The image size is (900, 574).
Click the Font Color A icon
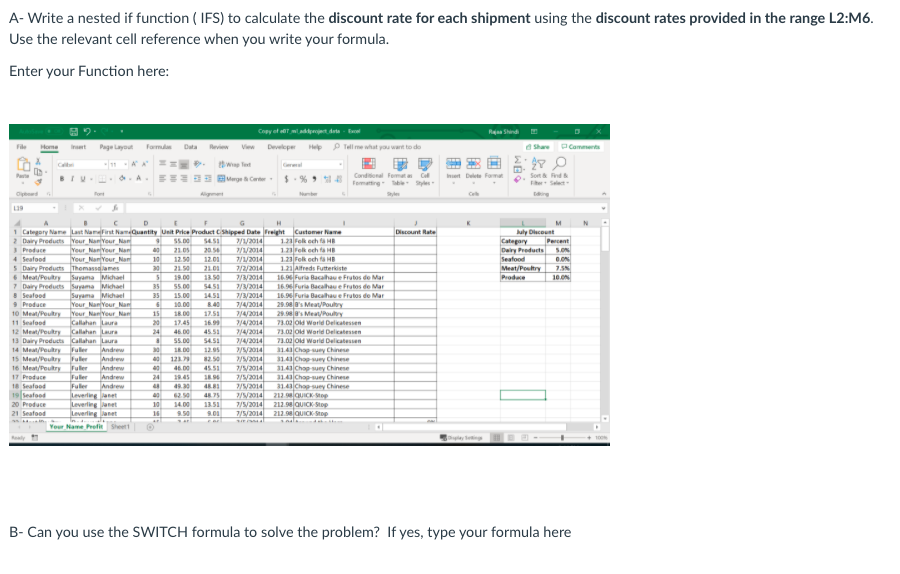pos(138,179)
